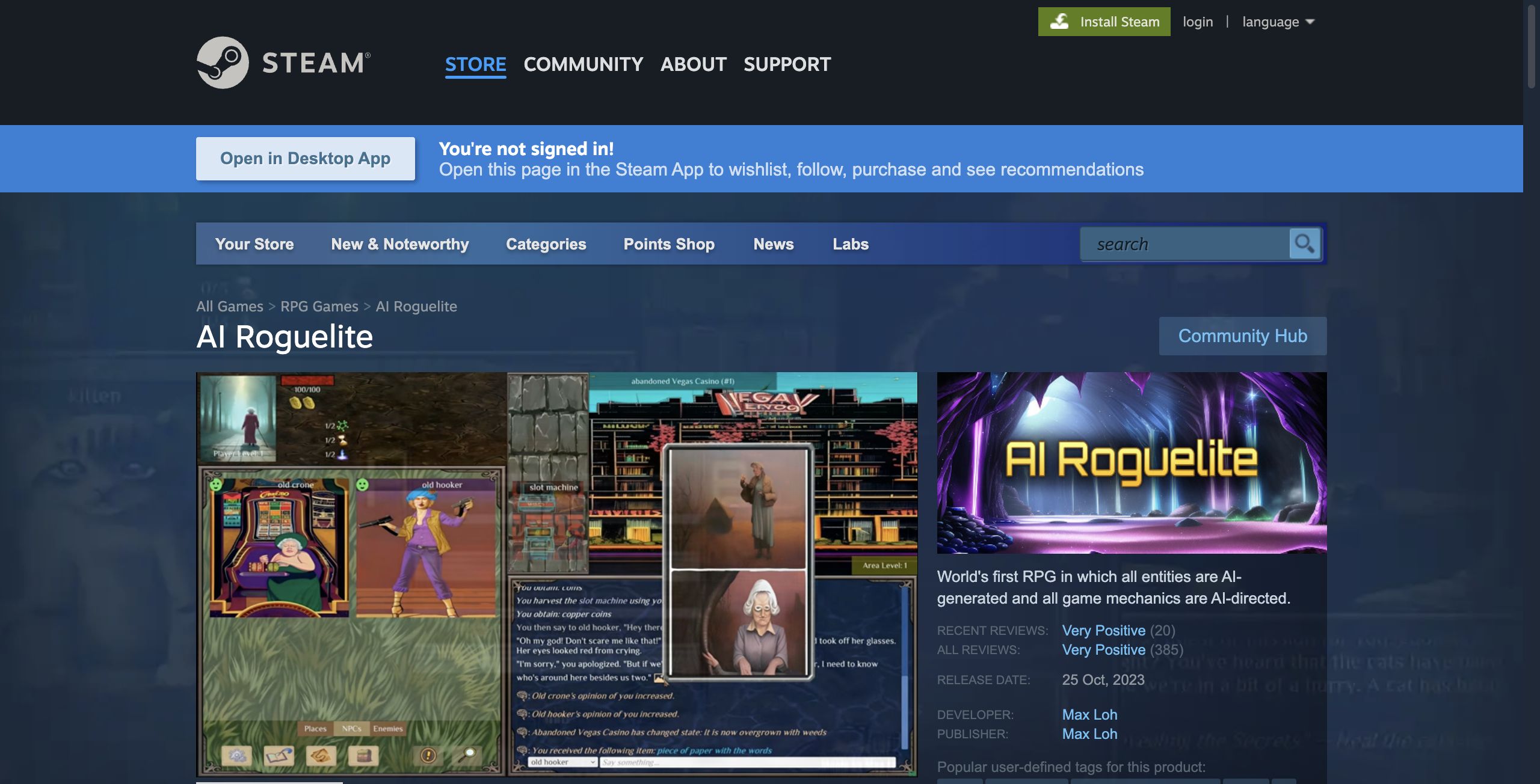The width and height of the screenshot is (1540, 784).
Task: Open the COMMUNITY menu
Action: point(583,64)
